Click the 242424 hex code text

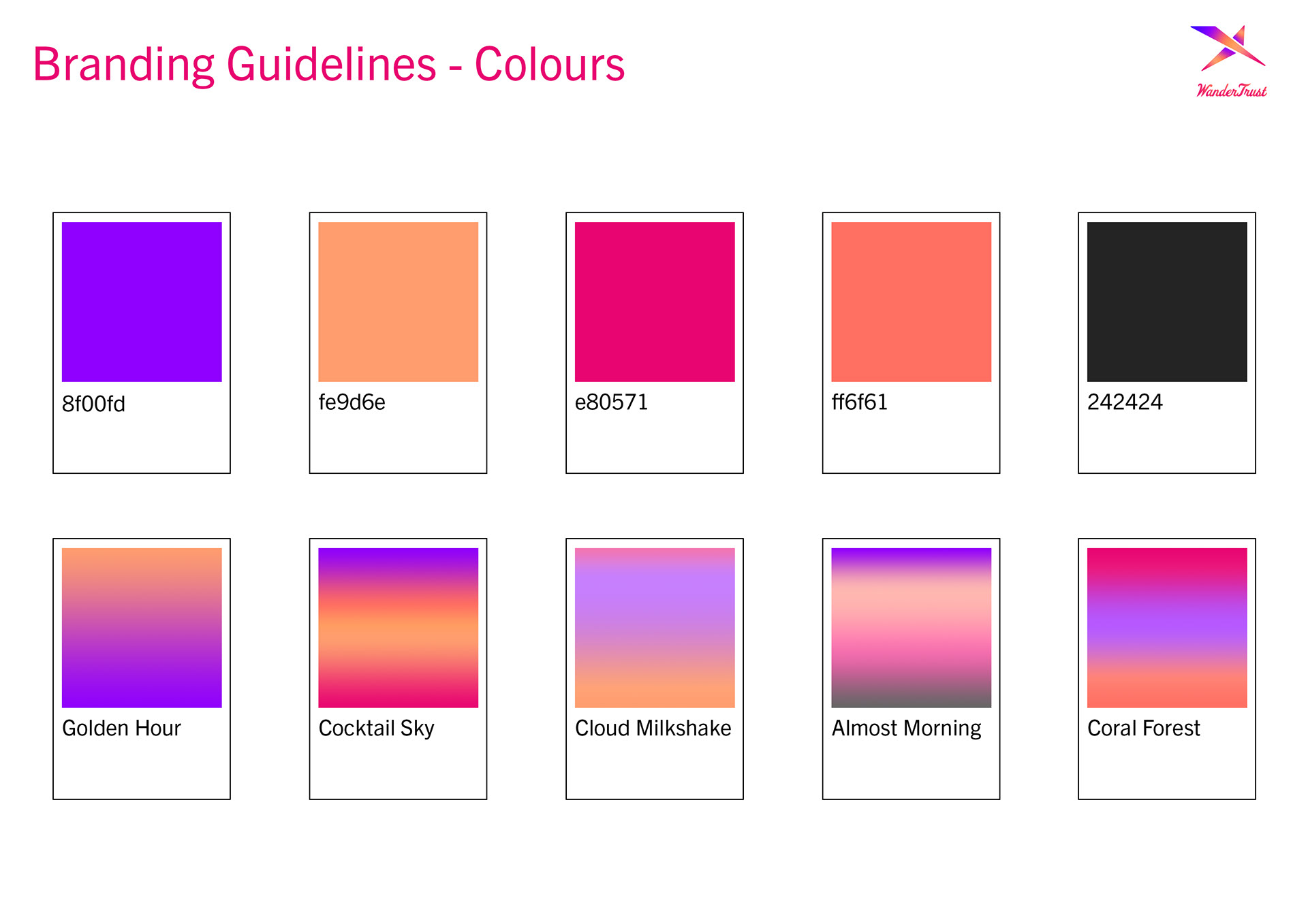1125,402
